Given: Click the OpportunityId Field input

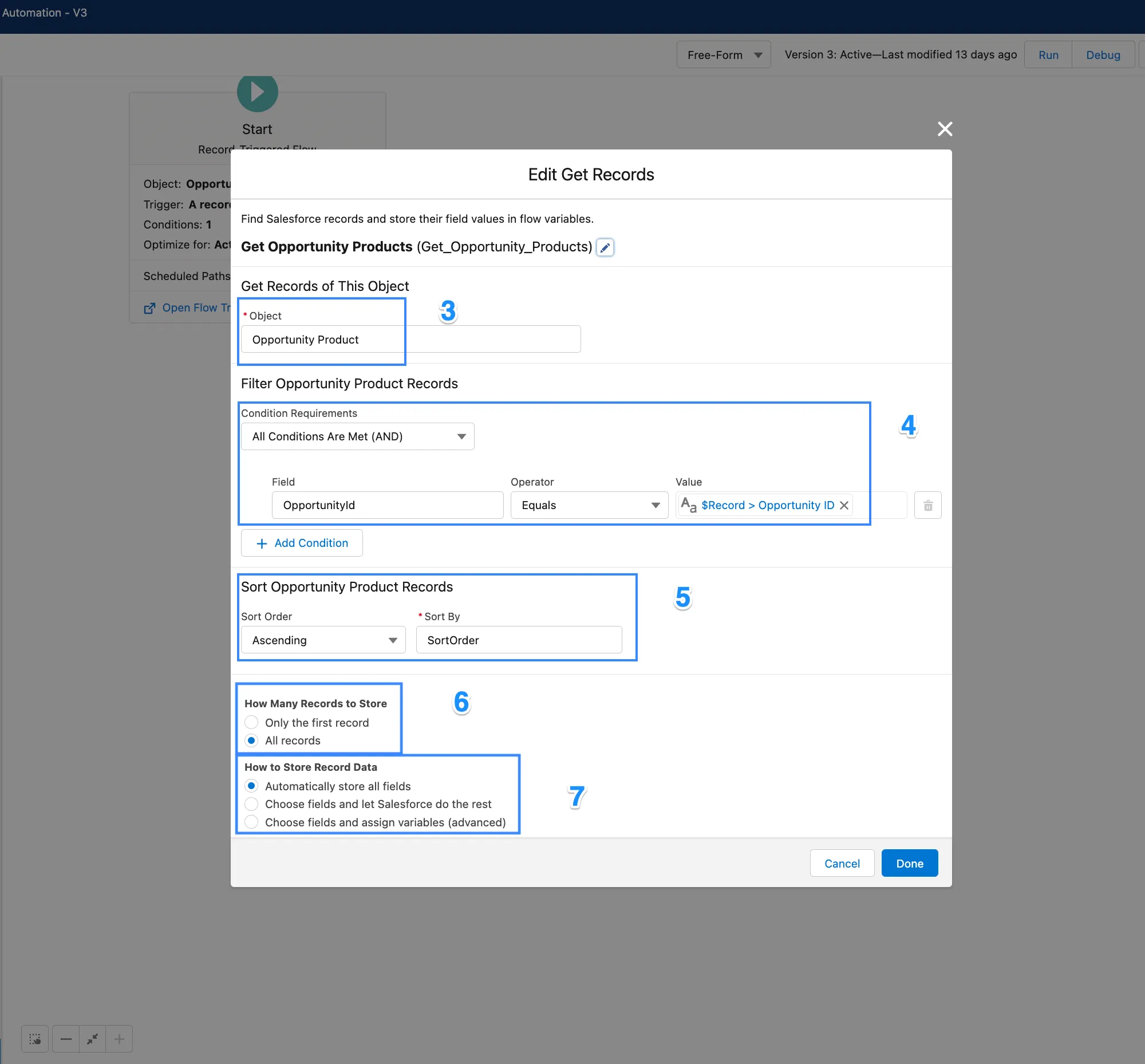Looking at the screenshot, I should [x=388, y=506].
